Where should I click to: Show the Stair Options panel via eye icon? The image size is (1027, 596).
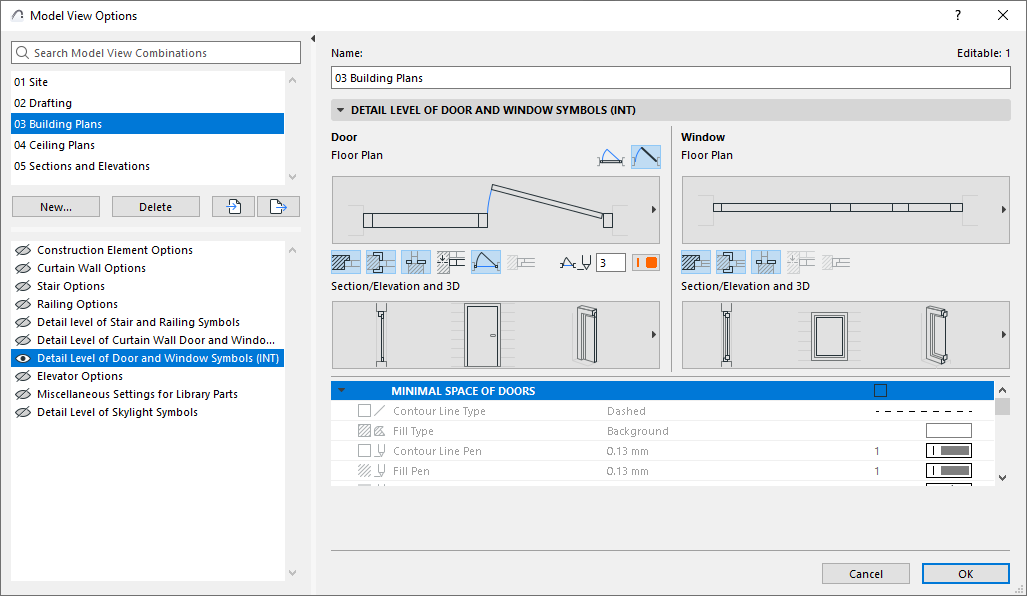[21, 286]
